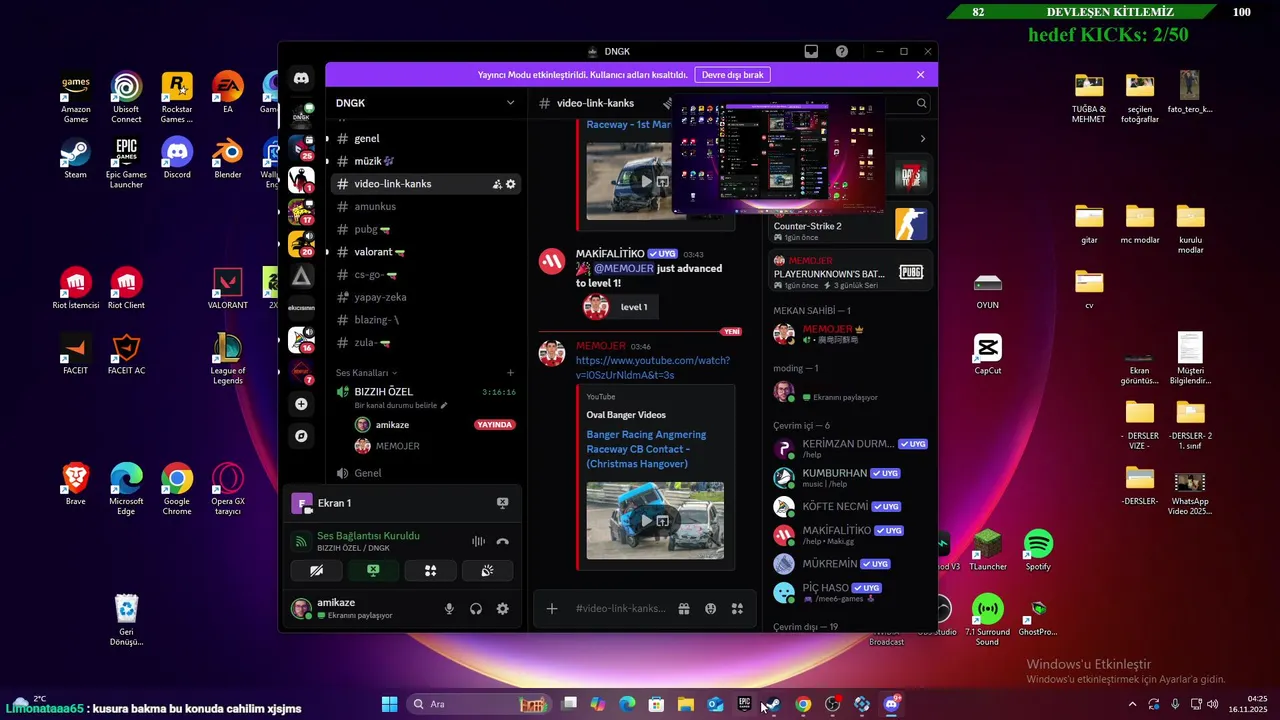Show hidden system tray icons chevron

[1132, 704]
